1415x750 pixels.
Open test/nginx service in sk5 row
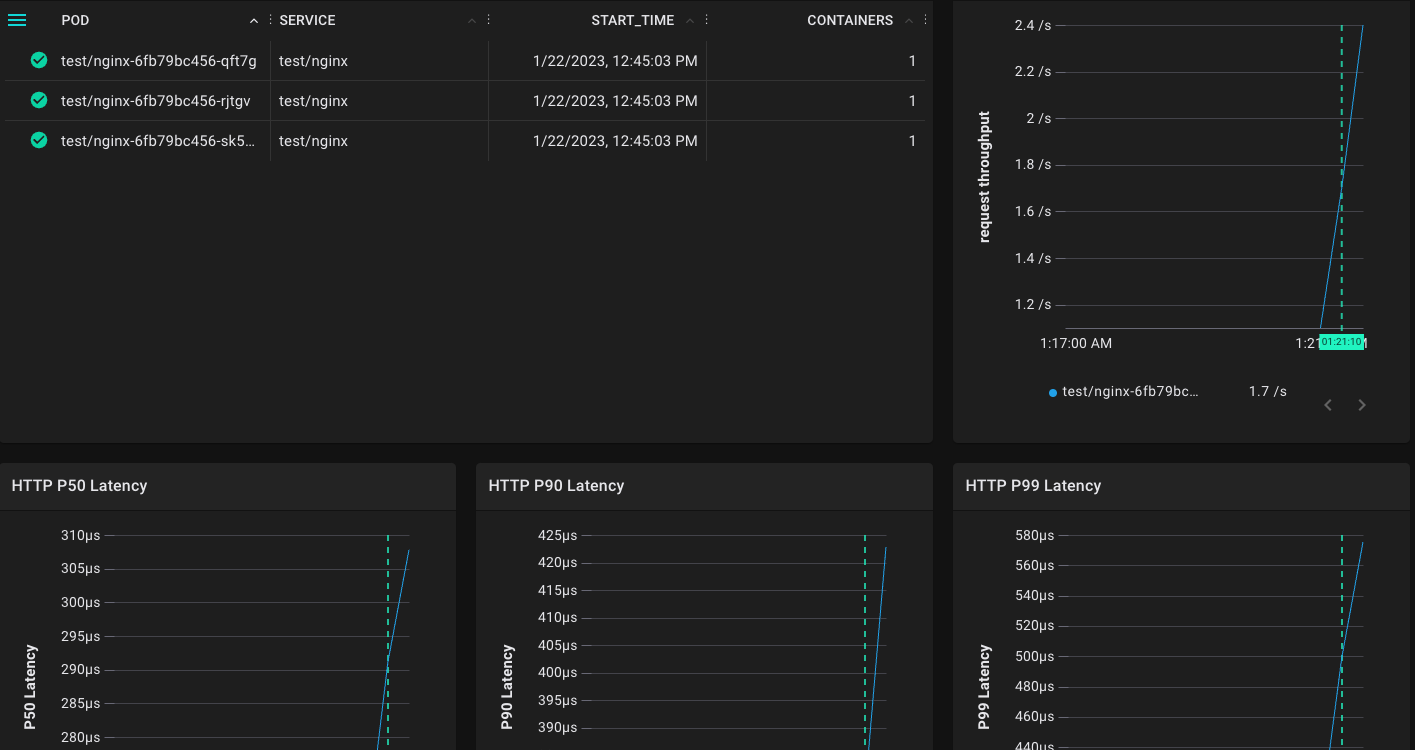[313, 141]
